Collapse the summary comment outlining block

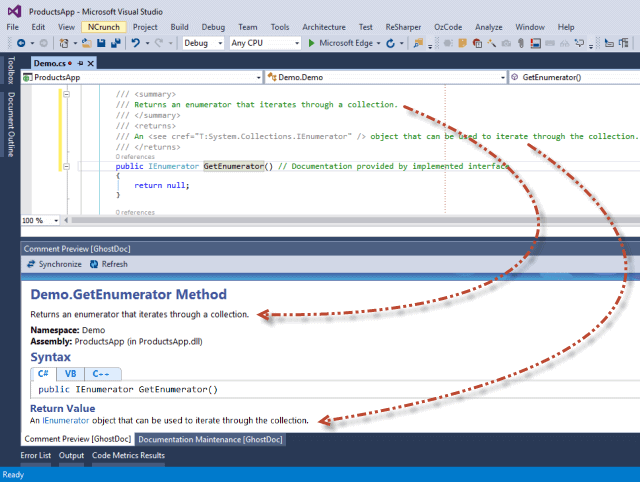tap(66, 94)
